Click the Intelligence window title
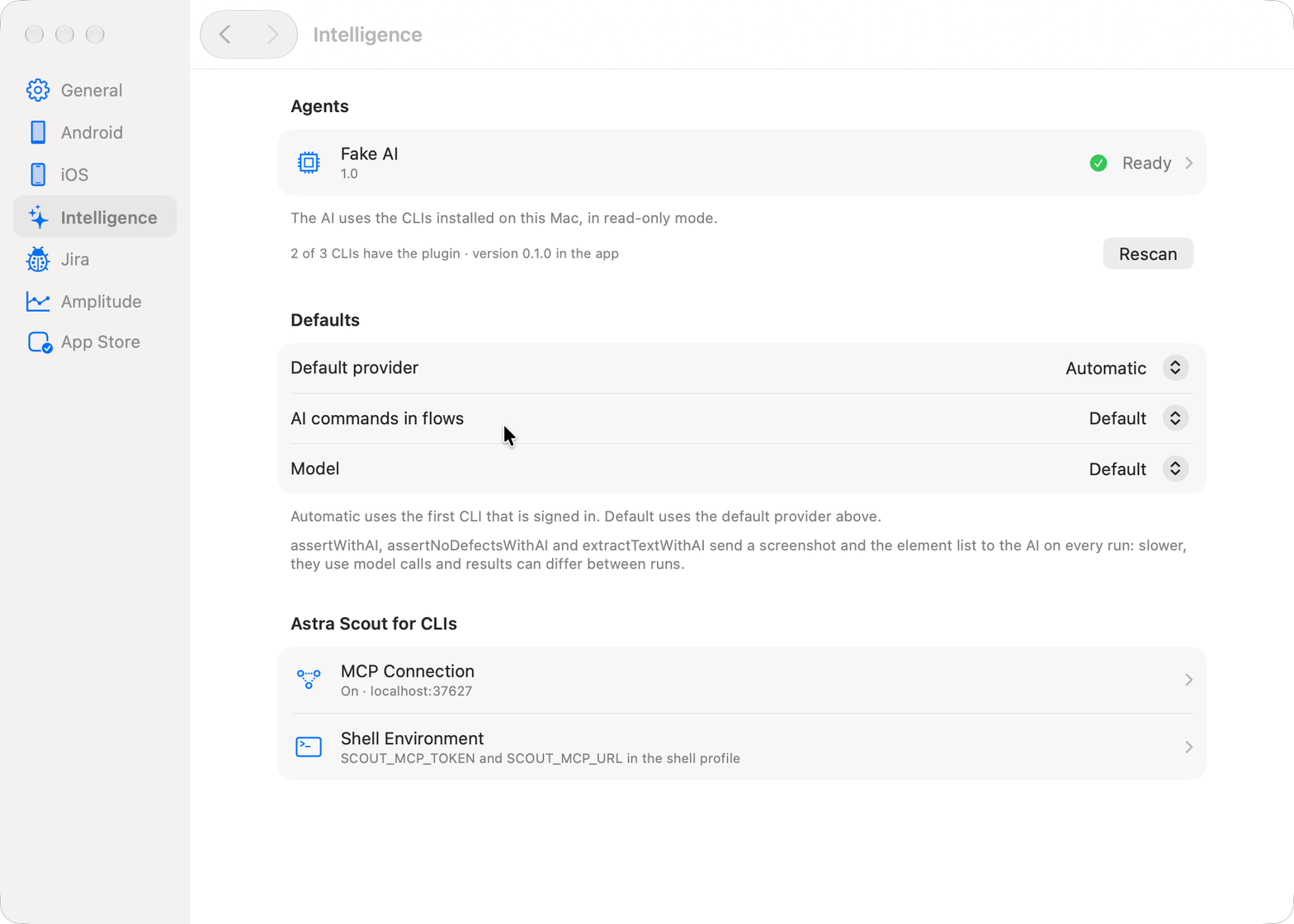This screenshot has width=1294, height=924. point(368,35)
